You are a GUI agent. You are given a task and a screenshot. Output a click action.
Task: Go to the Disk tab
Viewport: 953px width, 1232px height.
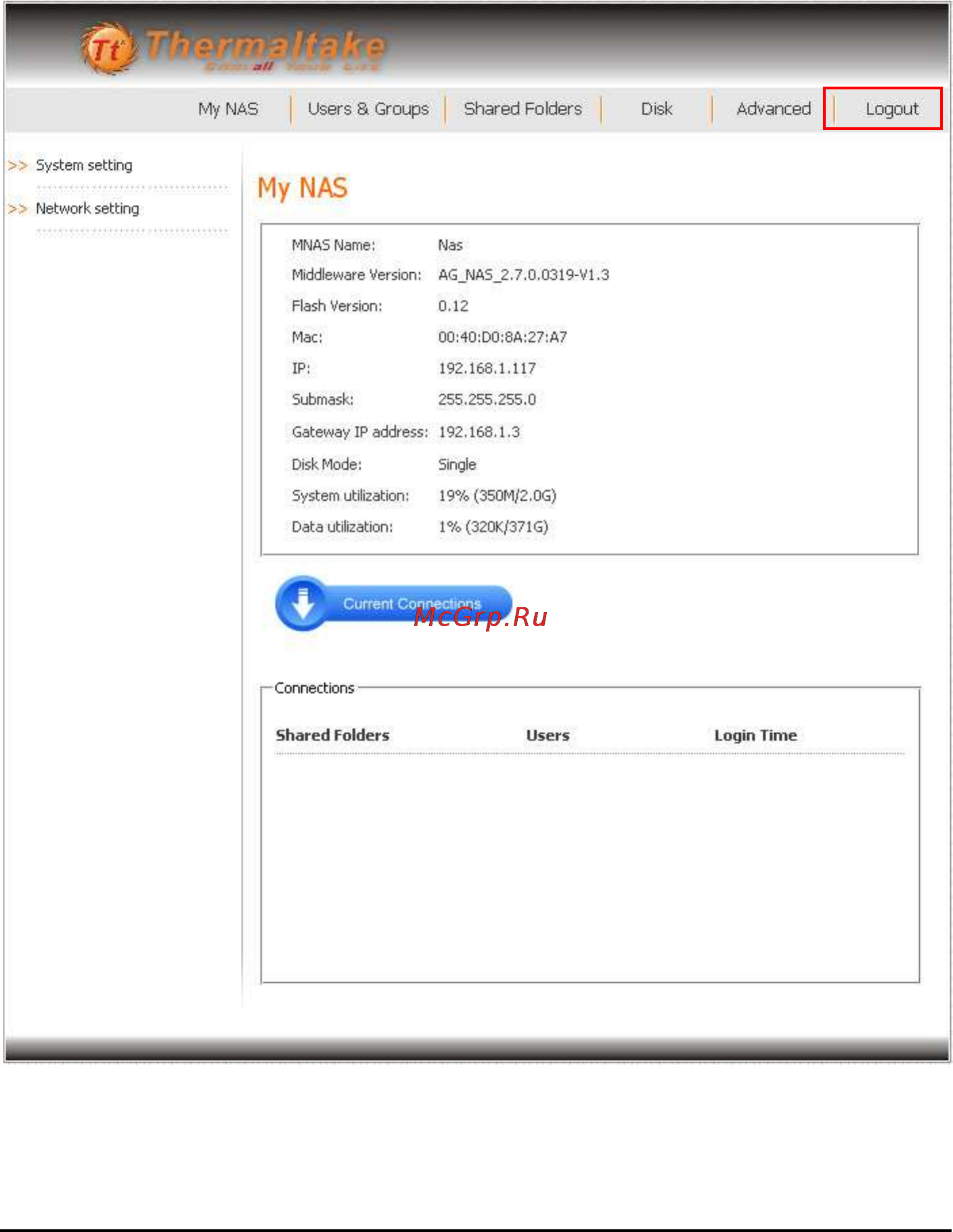pyautogui.click(x=657, y=109)
